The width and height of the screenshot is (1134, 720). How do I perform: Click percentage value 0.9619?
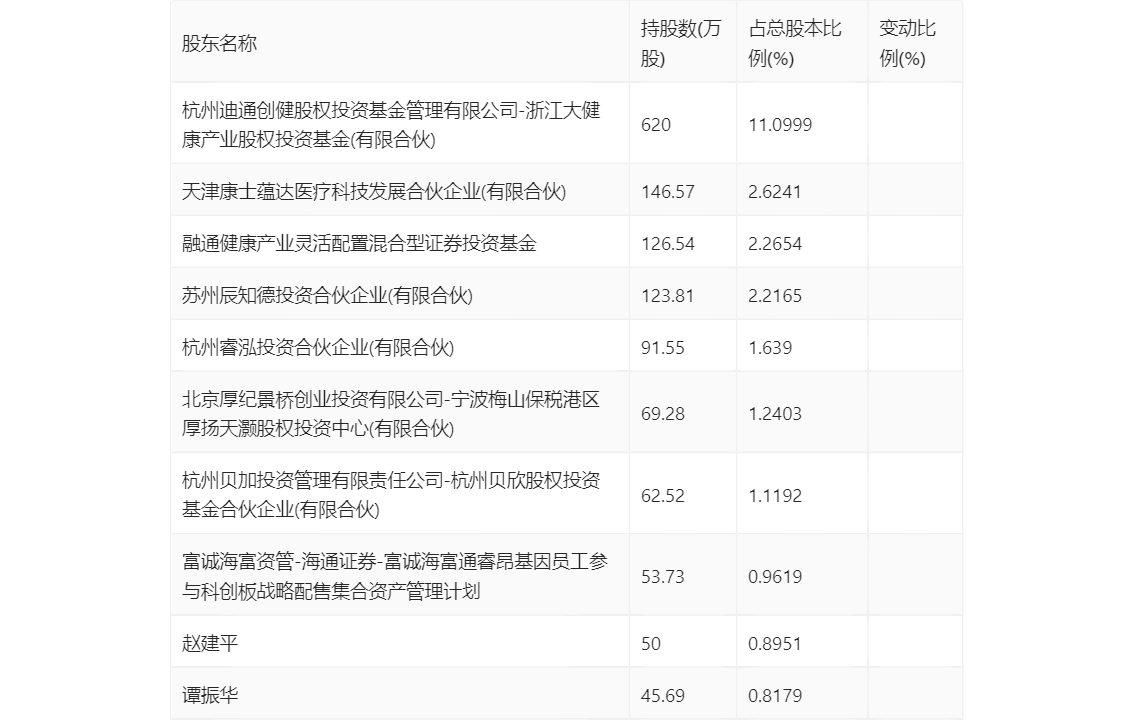tap(775, 577)
